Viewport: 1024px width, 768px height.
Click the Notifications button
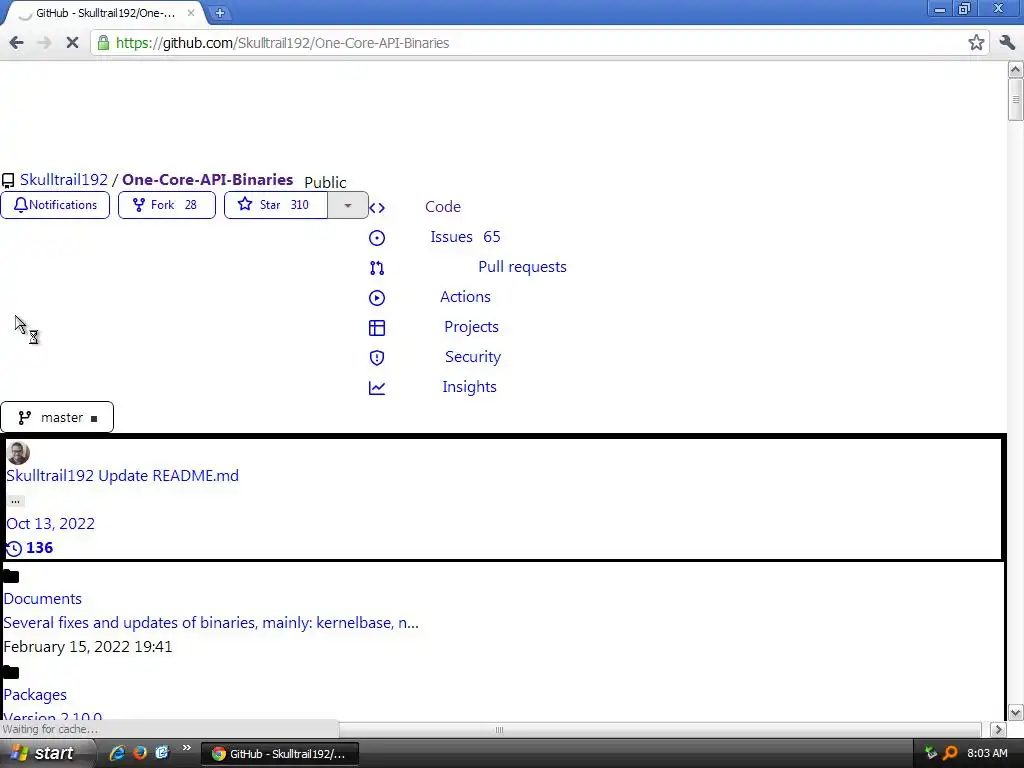click(55, 205)
